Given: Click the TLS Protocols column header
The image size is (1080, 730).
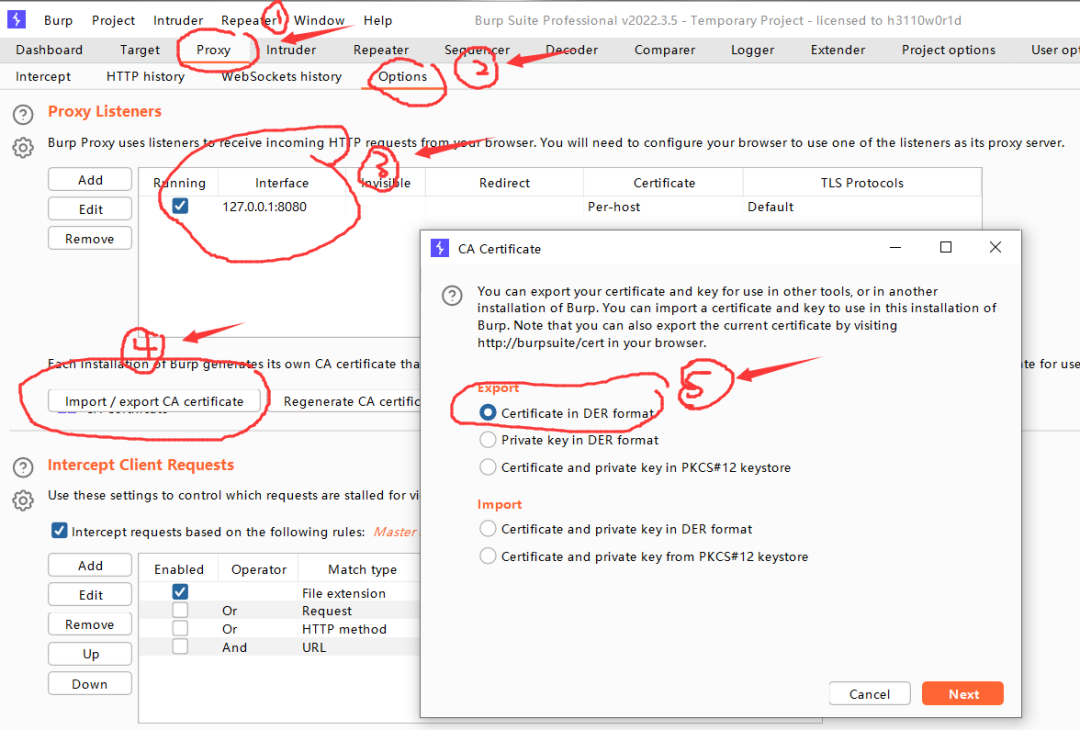Looking at the screenshot, I should click(862, 182).
